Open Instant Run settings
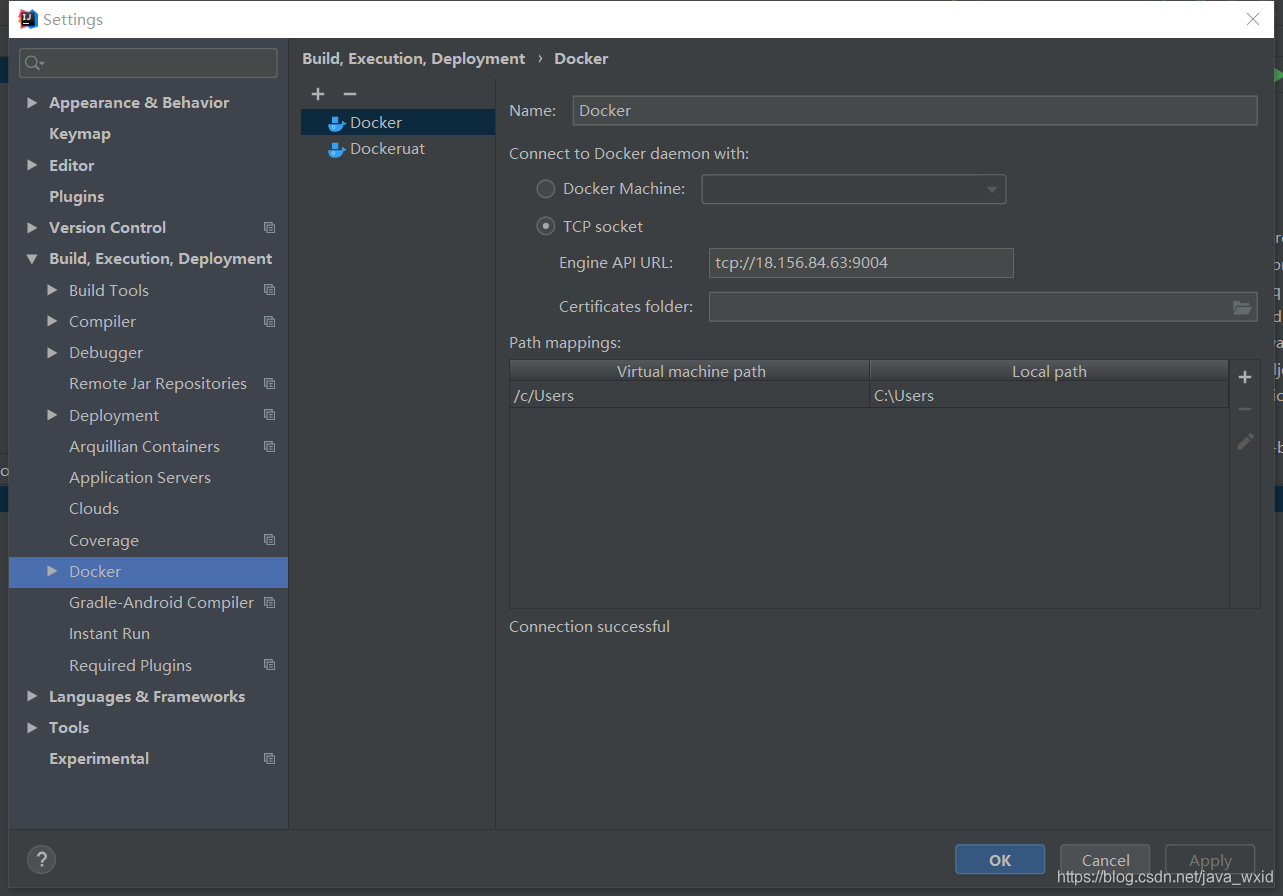 109,634
